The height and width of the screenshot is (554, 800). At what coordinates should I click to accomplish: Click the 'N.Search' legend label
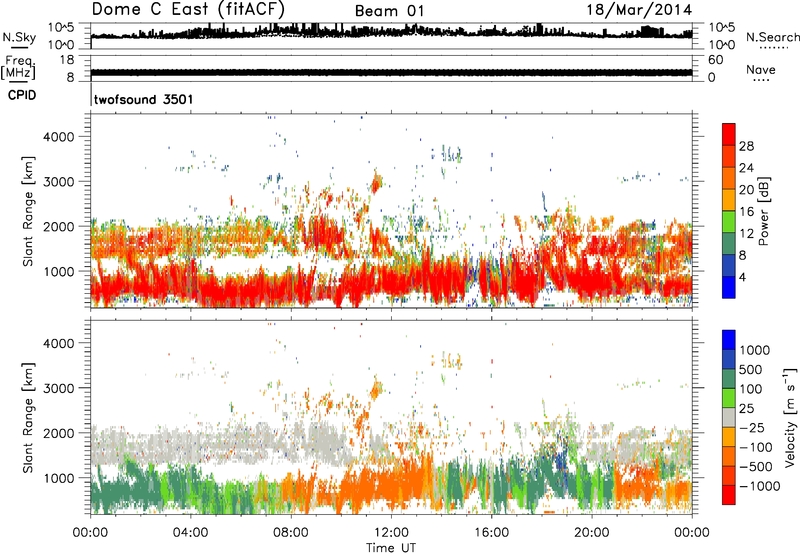pos(772,37)
